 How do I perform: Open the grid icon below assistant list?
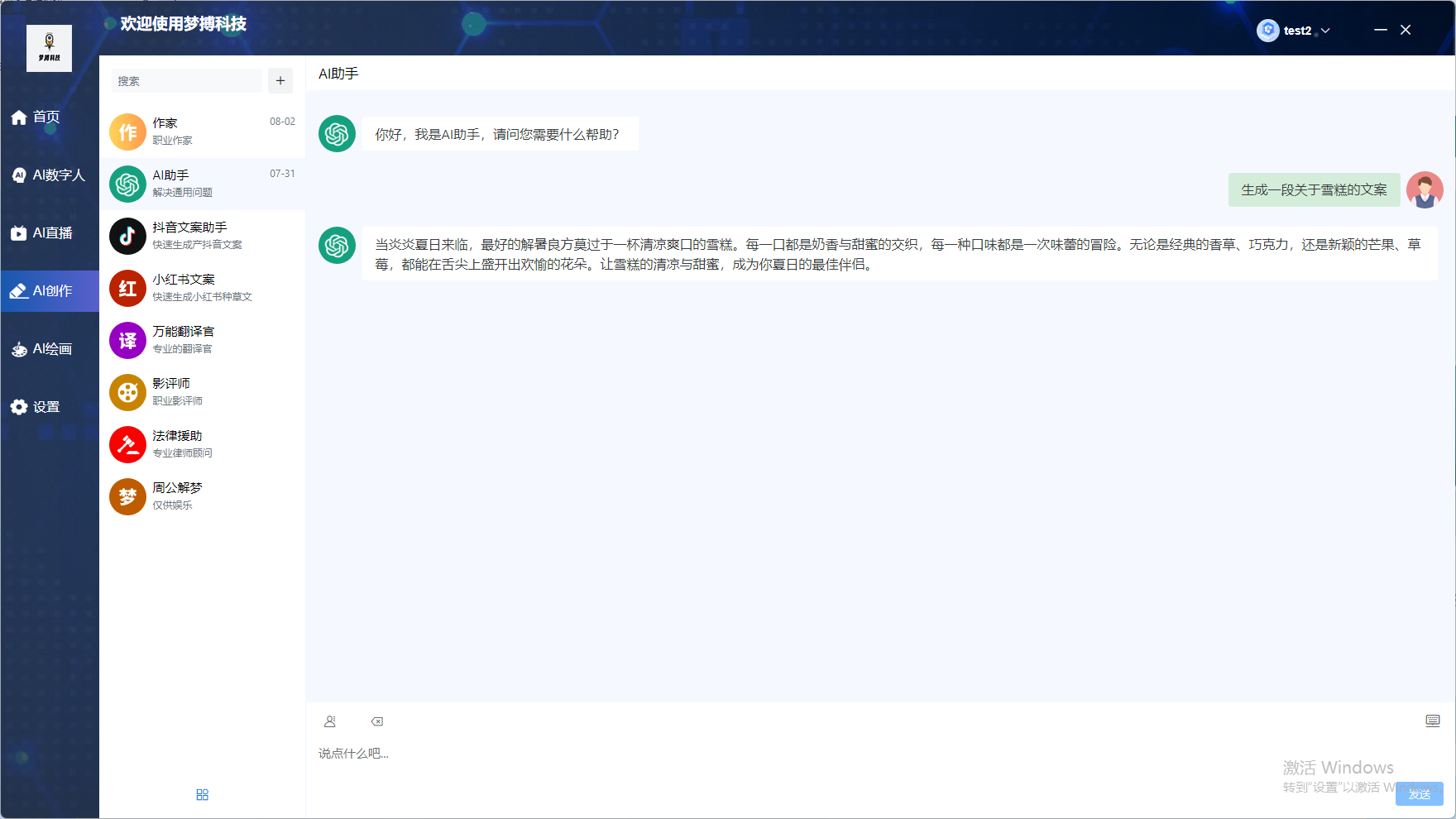pos(202,794)
